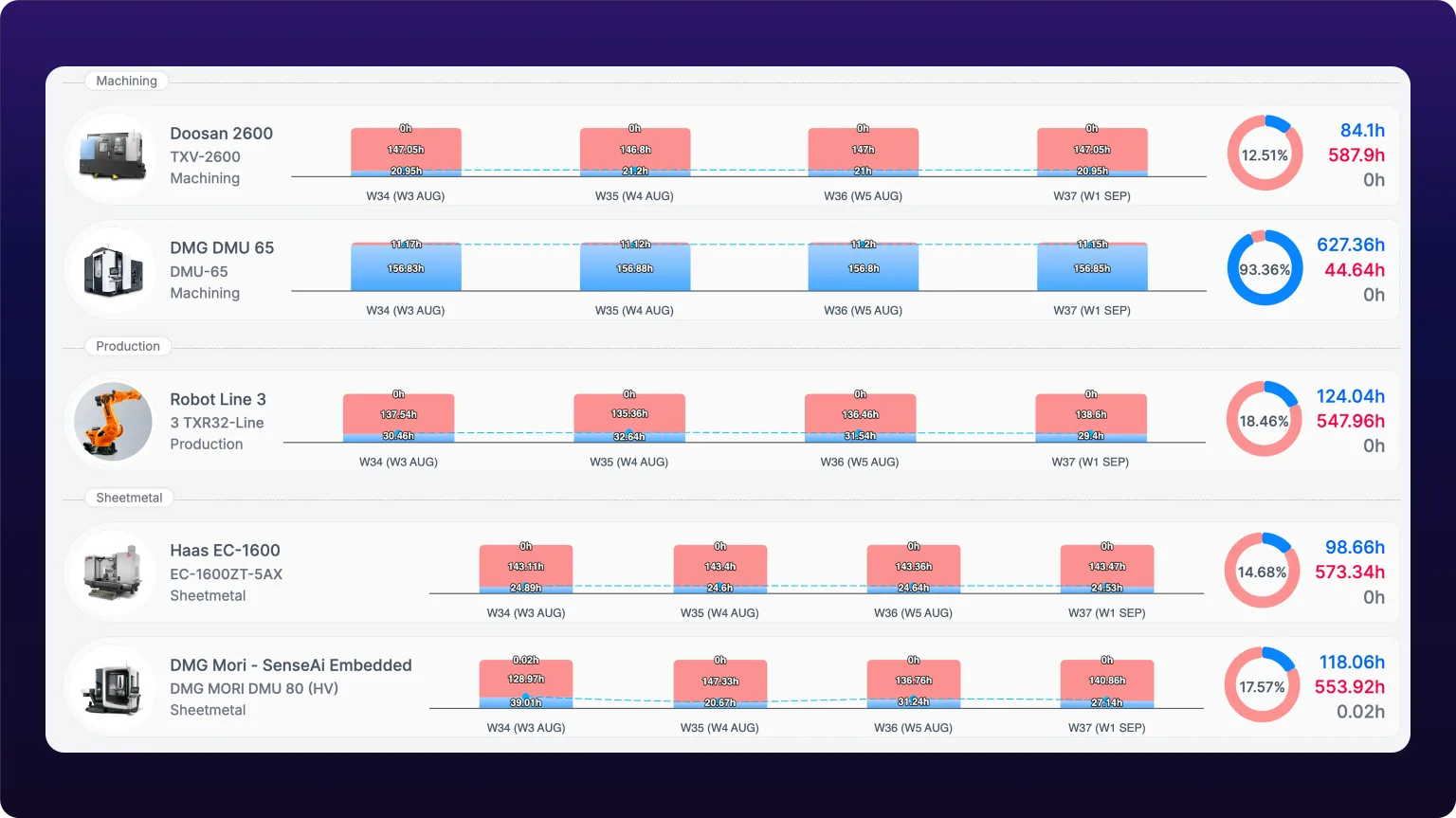Click the 17.57% utilization ring chart

1262,685
